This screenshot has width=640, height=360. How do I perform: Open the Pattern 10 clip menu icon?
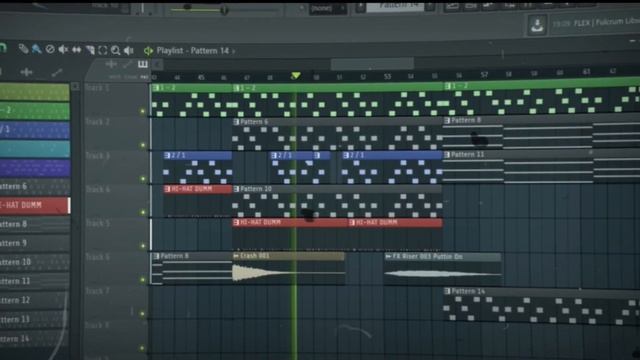[x=236, y=189]
